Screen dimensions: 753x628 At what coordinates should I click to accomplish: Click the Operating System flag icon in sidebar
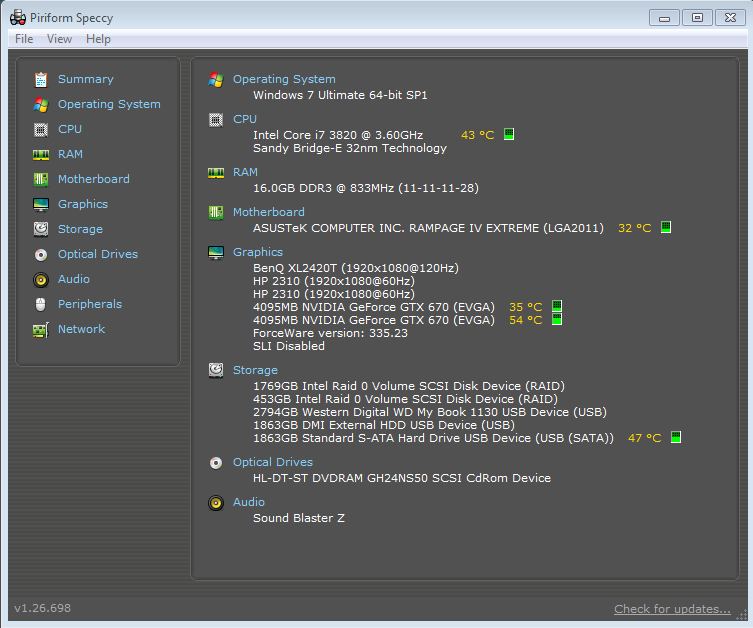click(x=41, y=105)
